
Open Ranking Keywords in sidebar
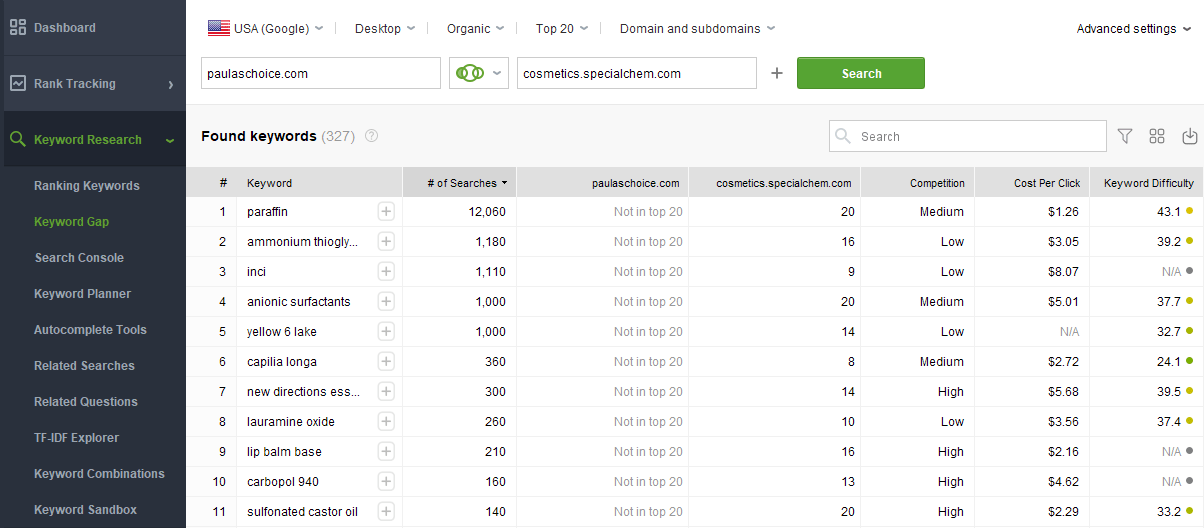(x=87, y=186)
